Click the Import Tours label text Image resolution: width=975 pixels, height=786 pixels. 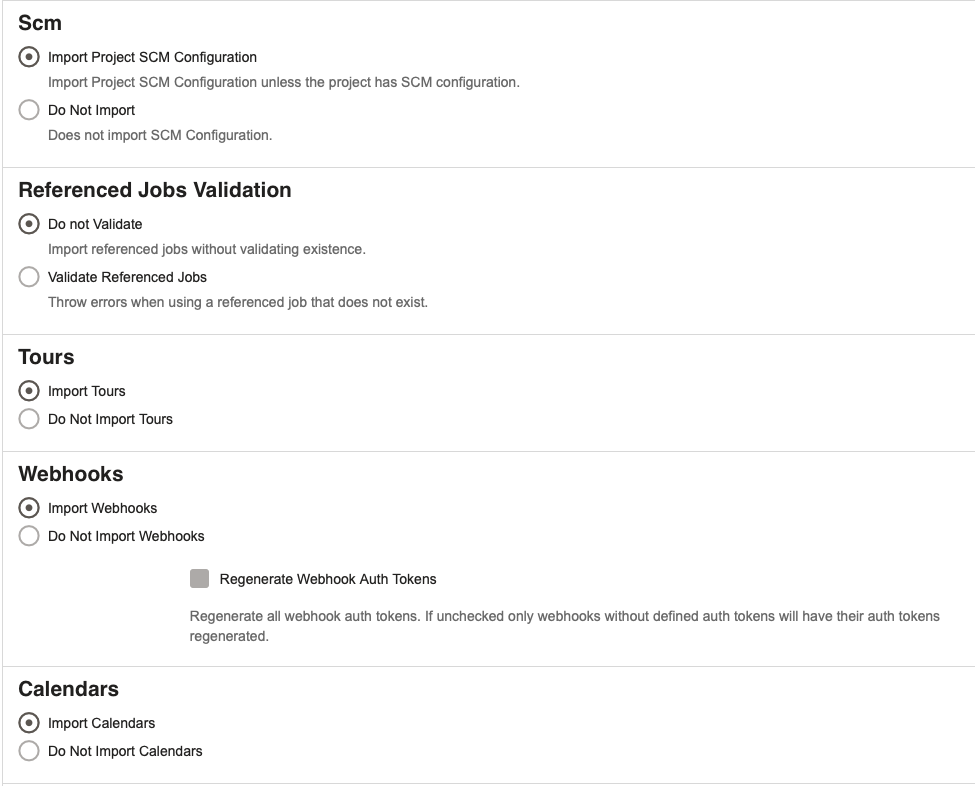pyautogui.click(x=86, y=391)
